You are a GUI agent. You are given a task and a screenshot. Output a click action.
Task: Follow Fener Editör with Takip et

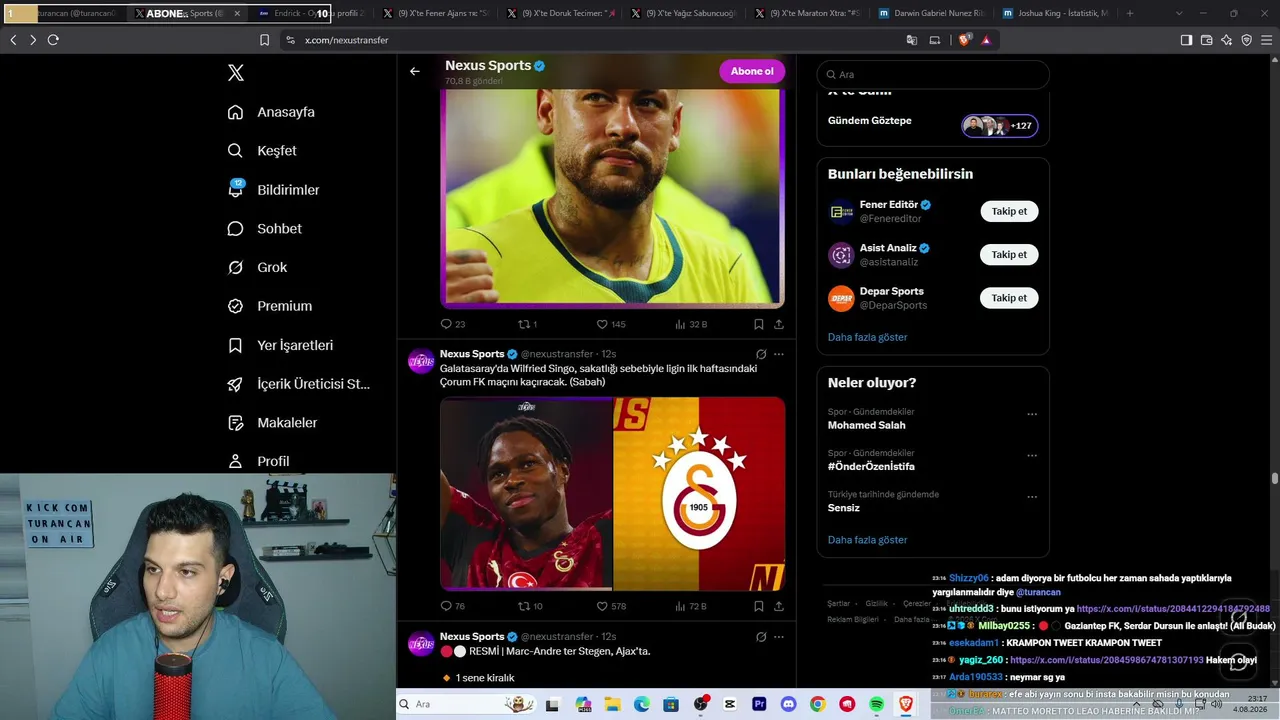(x=1009, y=211)
